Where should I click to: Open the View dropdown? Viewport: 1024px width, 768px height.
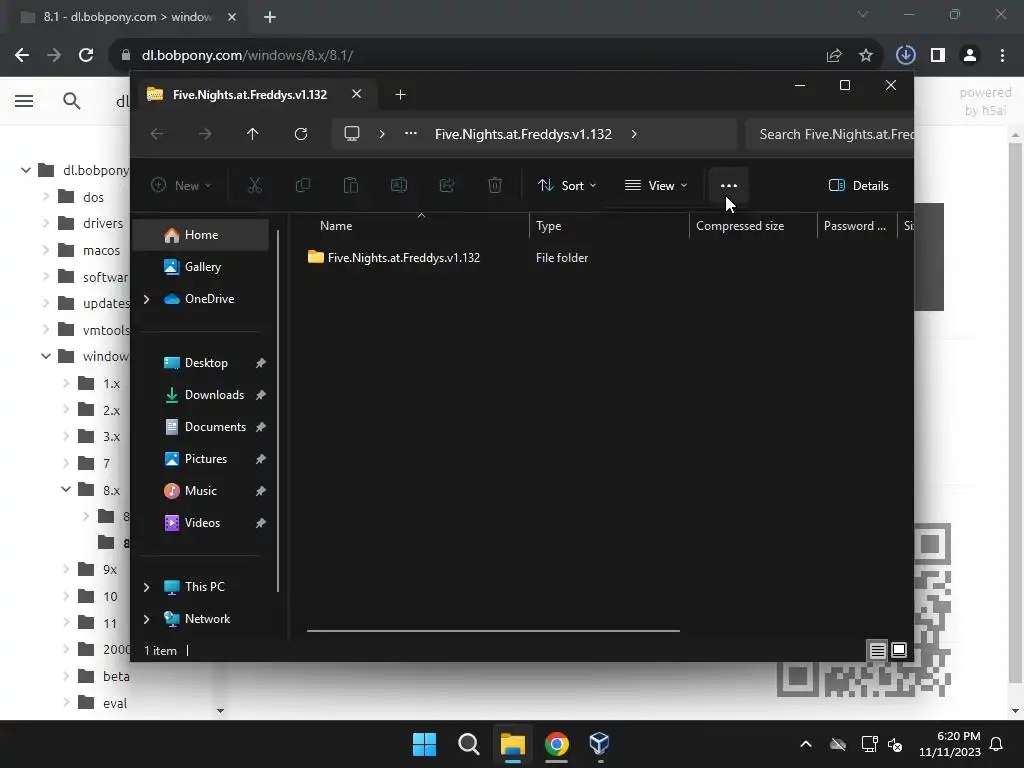[656, 185]
